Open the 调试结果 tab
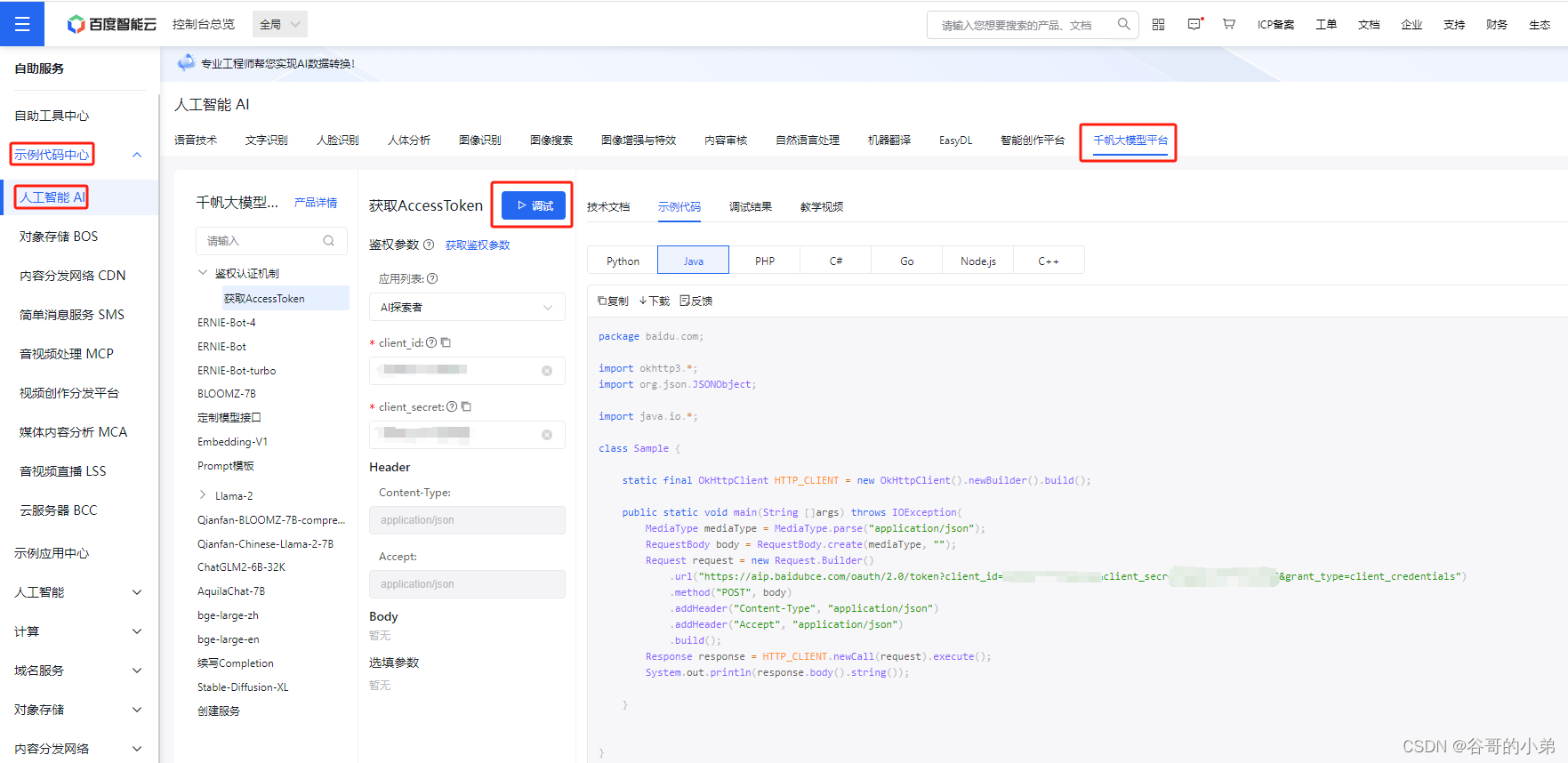Viewport: 1568px width, 763px height. (751, 207)
